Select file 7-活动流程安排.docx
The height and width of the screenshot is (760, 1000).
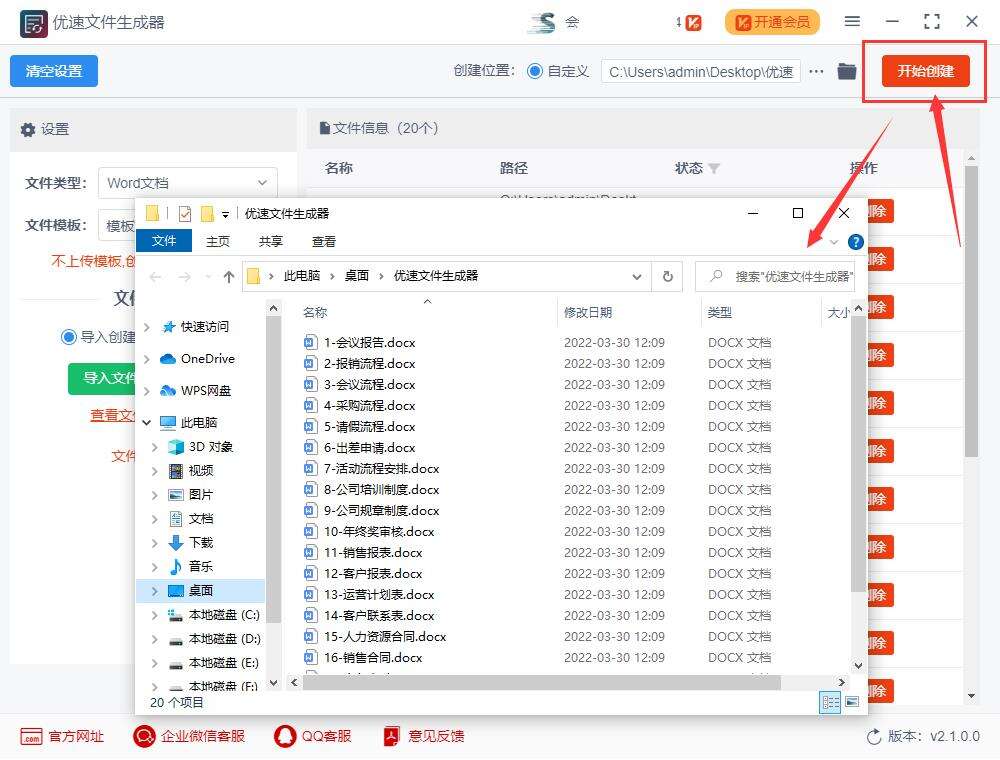[381, 469]
